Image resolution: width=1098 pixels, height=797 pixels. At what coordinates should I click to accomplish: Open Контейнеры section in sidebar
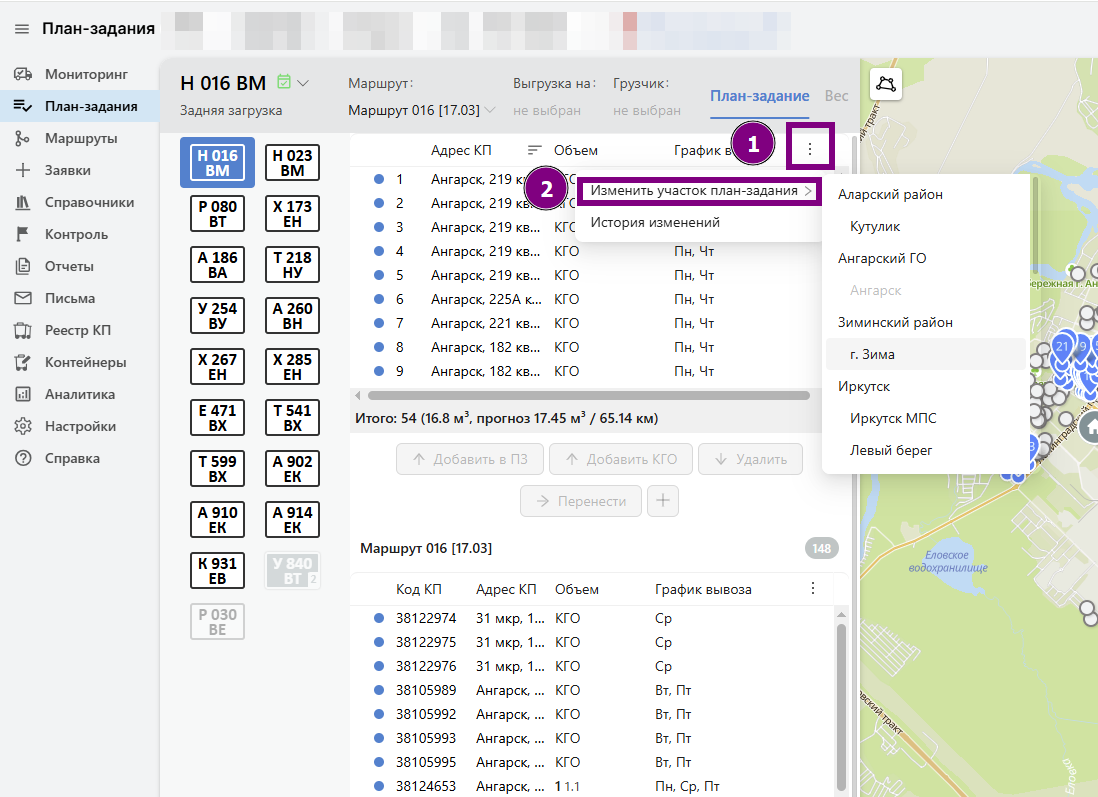pos(23,362)
